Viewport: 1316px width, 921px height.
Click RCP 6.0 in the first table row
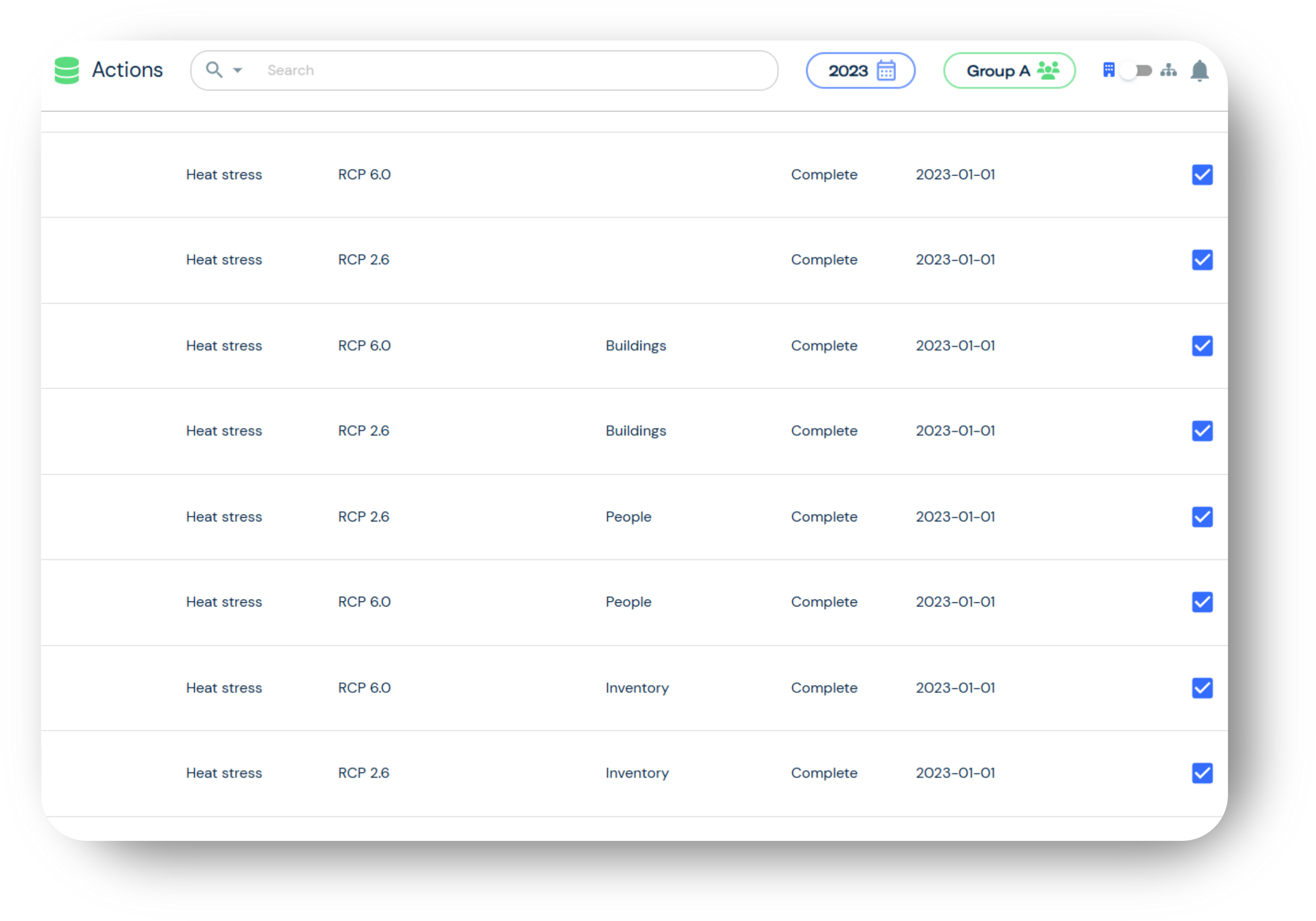[364, 175]
